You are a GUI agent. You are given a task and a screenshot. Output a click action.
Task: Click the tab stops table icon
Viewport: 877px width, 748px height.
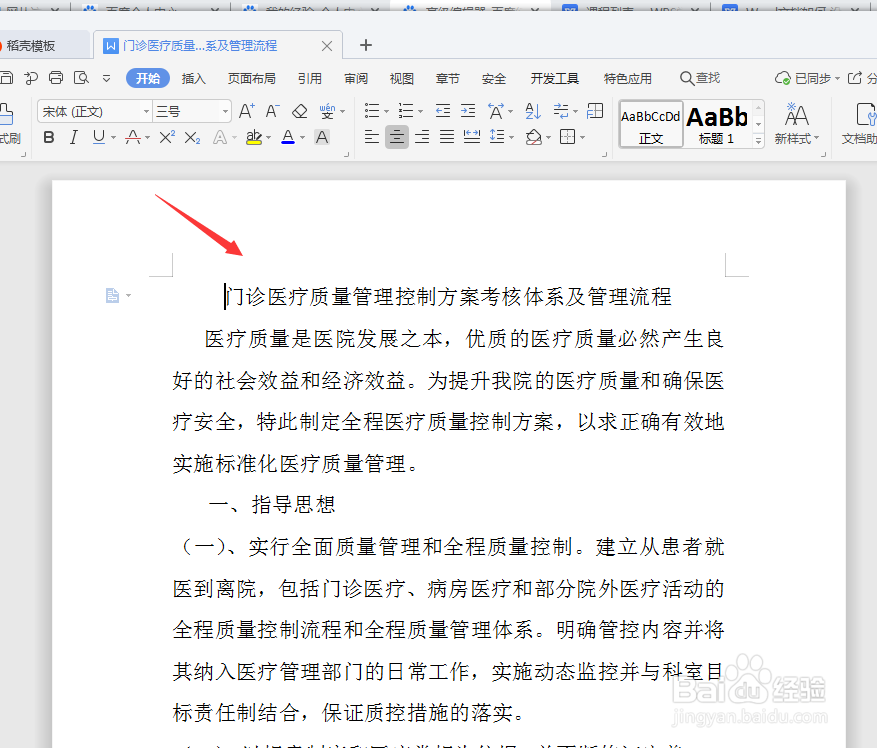[x=595, y=111]
